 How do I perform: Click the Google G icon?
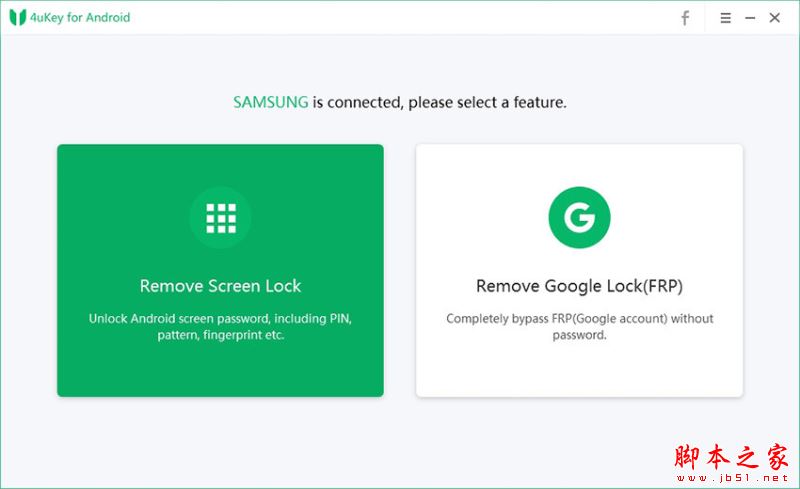click(579, 217)
